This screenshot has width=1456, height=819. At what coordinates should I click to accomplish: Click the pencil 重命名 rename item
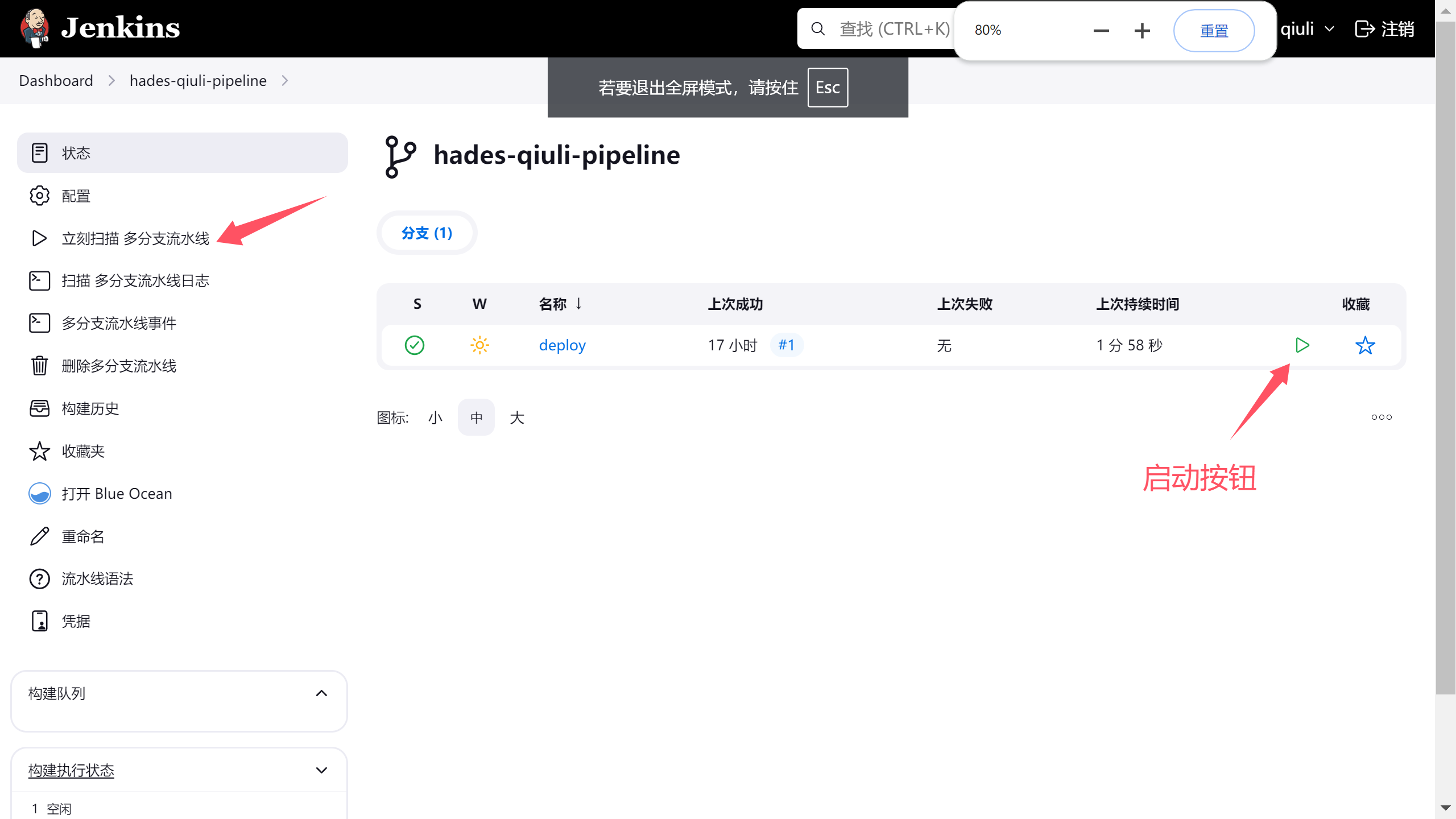[x=39, y=536]
